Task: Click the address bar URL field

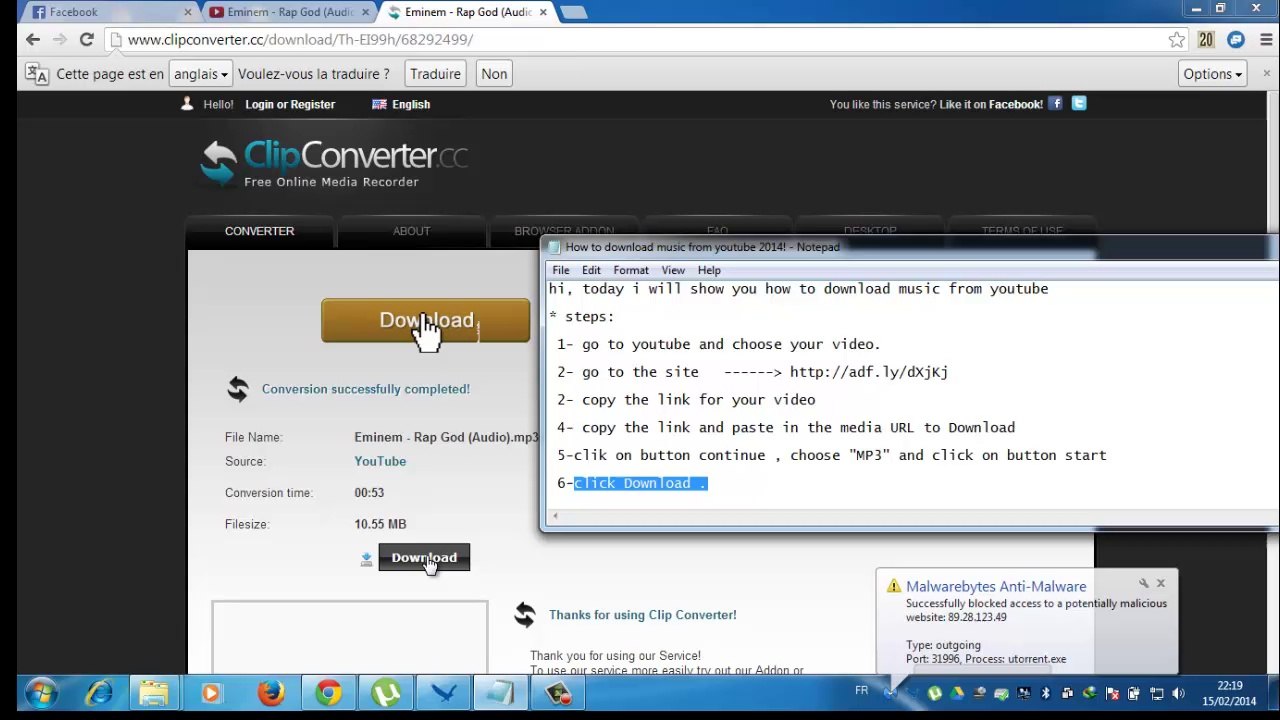Action: (640, 40)
